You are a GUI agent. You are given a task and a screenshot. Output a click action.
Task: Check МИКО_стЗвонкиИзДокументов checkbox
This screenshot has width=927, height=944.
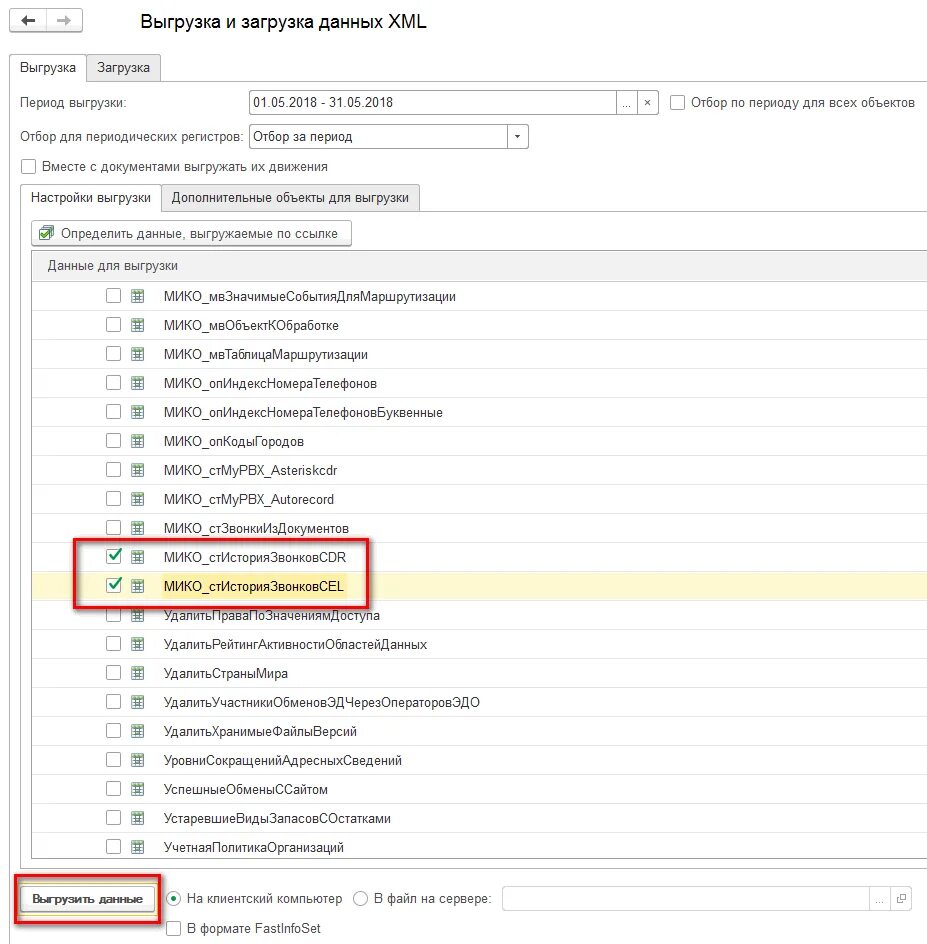113,527
